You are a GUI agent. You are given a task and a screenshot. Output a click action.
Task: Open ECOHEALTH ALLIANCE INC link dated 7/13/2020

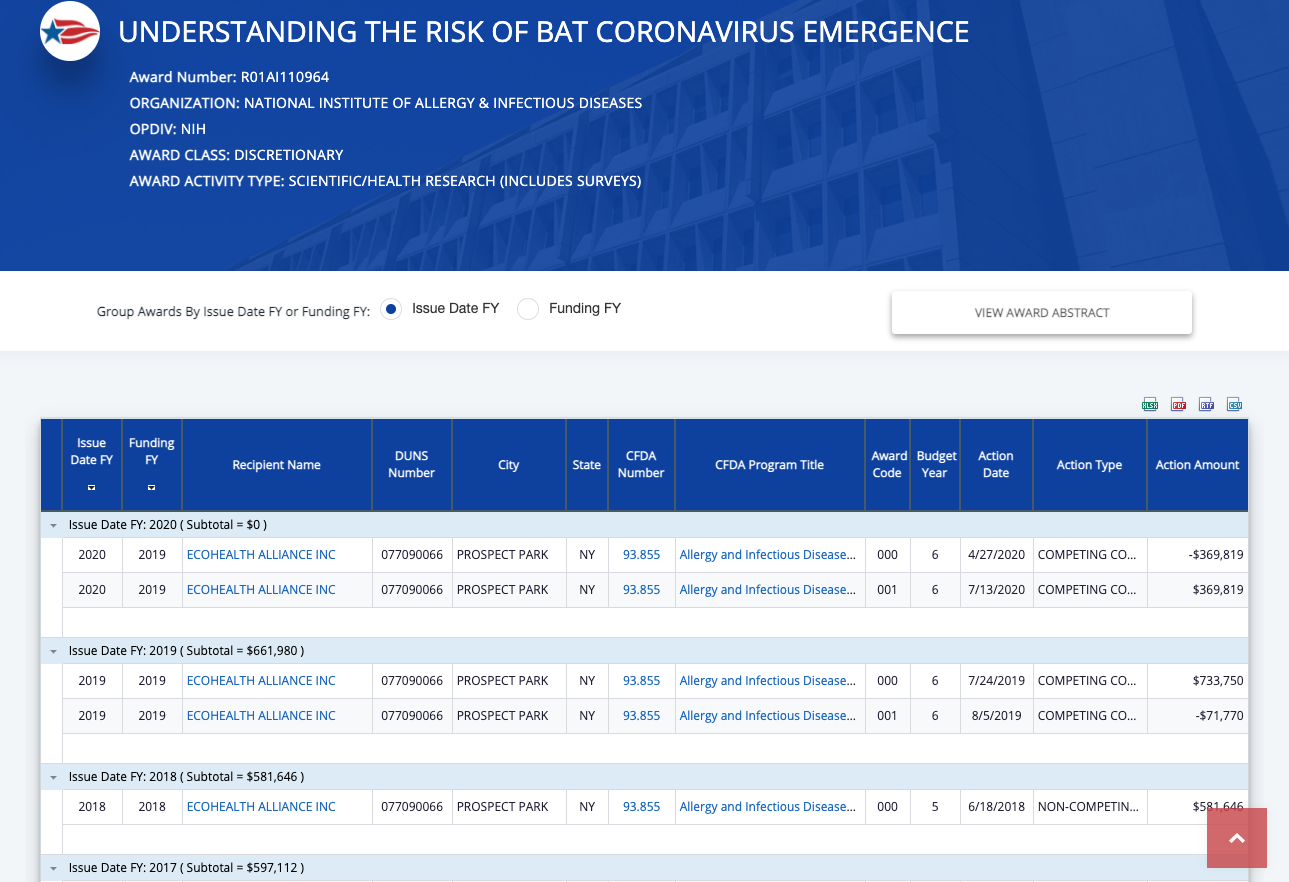(261, 590)
